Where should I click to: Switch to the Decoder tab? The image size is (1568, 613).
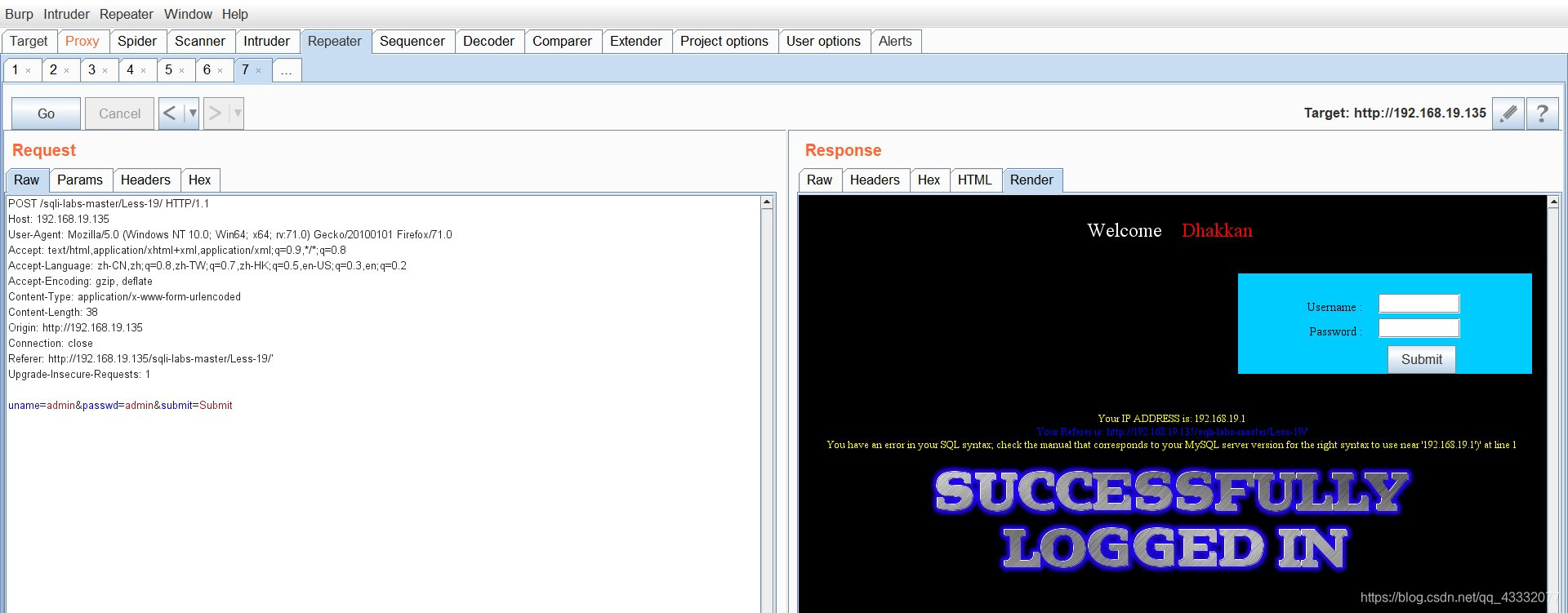point(489,42)
